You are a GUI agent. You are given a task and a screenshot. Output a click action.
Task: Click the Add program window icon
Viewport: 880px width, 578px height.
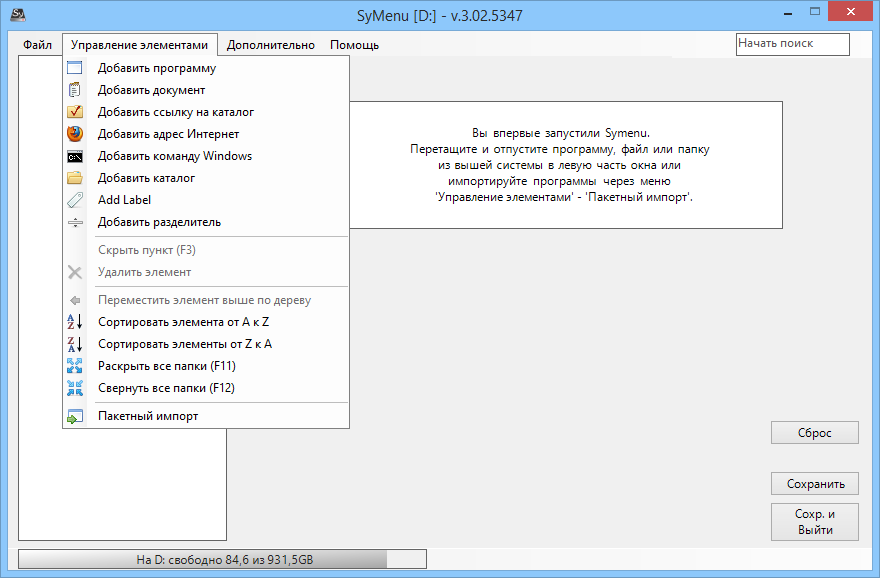(x=75, y=68)
